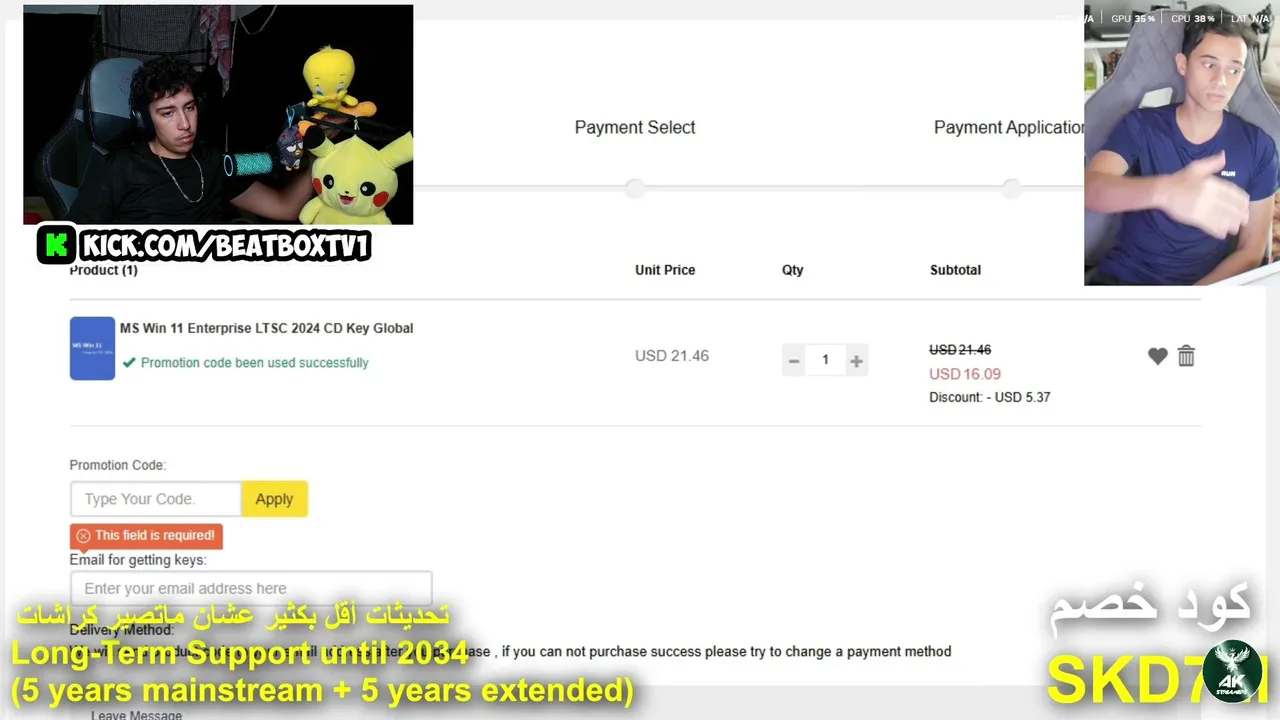Viewport: 1280px width, 720px height.
Task: Click the green promotion success checkmark icon
Action: tap(129, 363)
